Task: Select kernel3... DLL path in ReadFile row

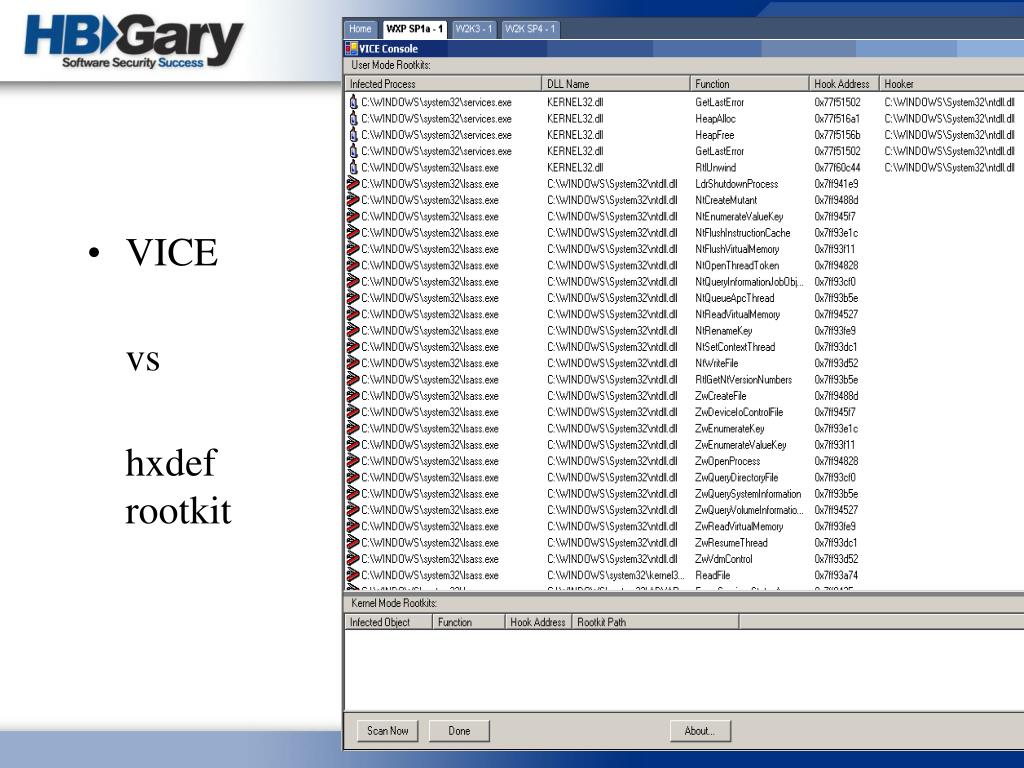Action: click(x=615, y=576)
